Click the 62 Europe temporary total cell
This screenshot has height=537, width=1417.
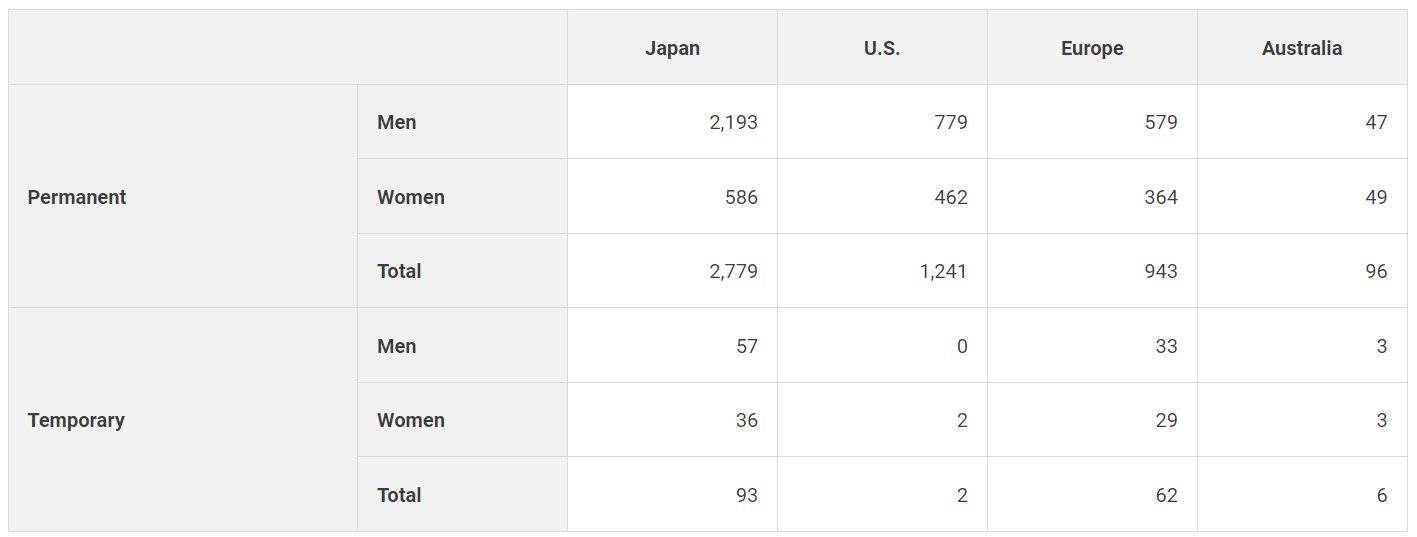(x=1166, y=495)
